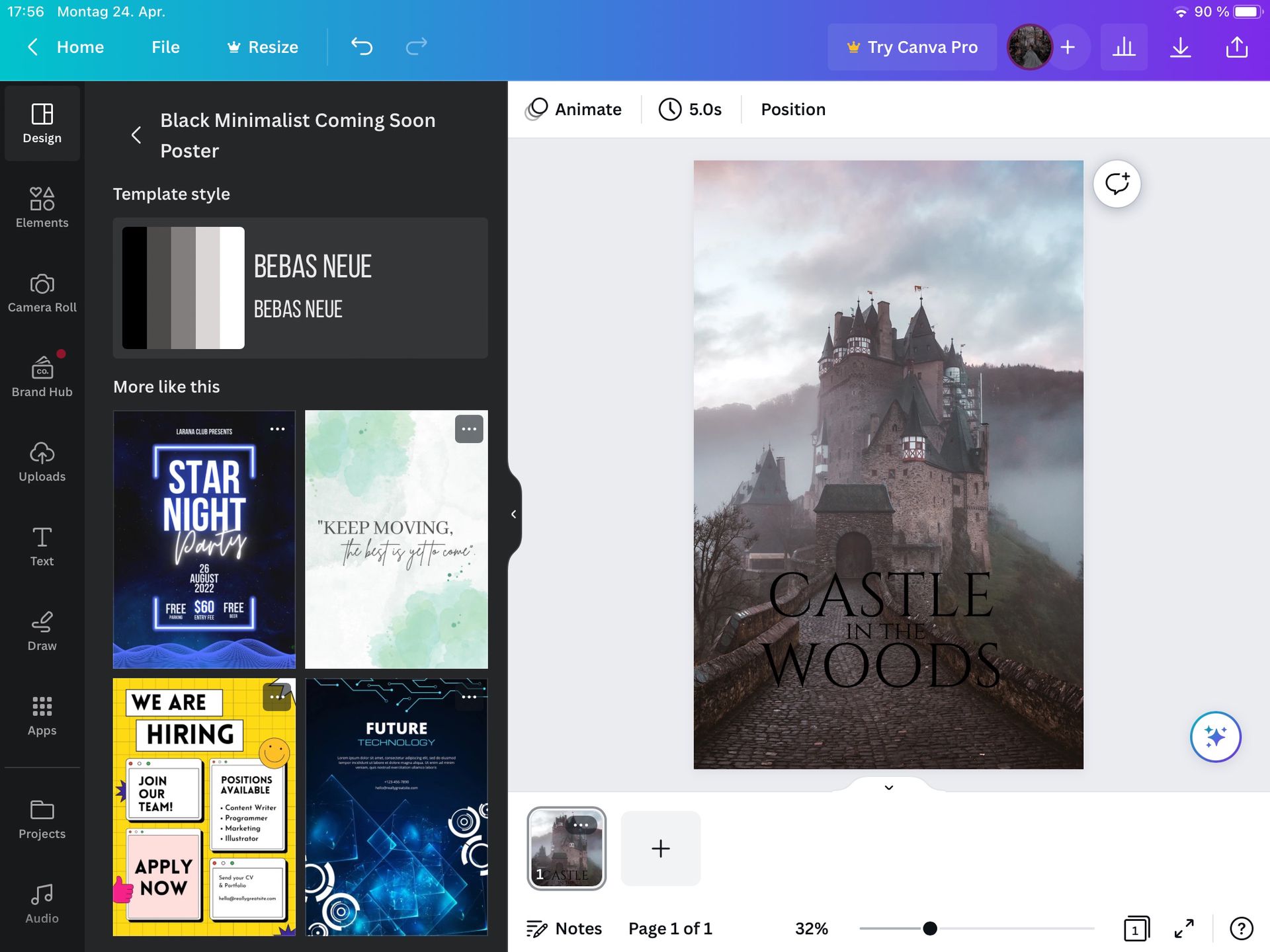Viewport: 1270px width, 952px height.
Task: Open options for Future Technology template
Action: [x=469, y=697]
